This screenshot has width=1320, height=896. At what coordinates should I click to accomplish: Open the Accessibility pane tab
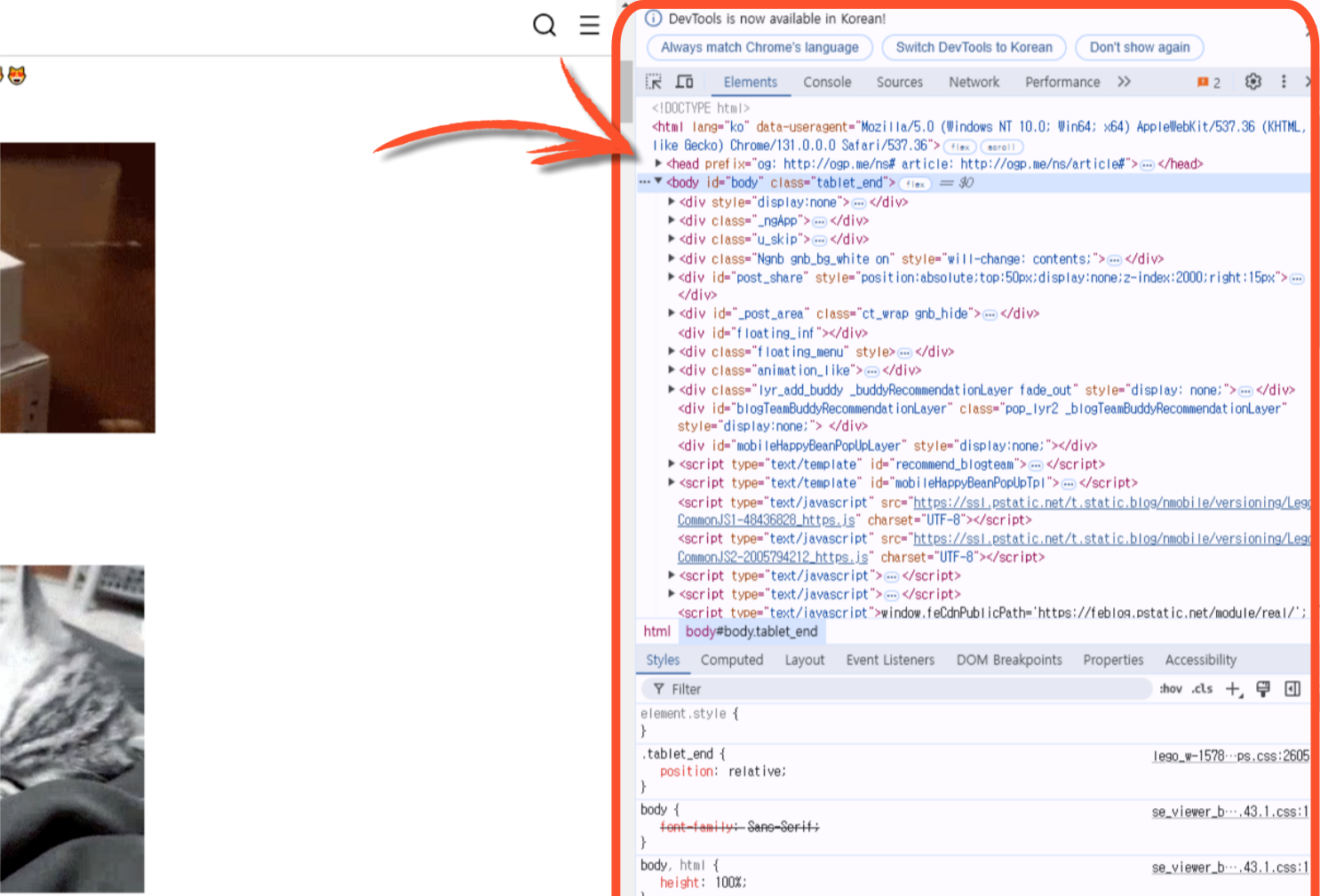[1201, 660]
